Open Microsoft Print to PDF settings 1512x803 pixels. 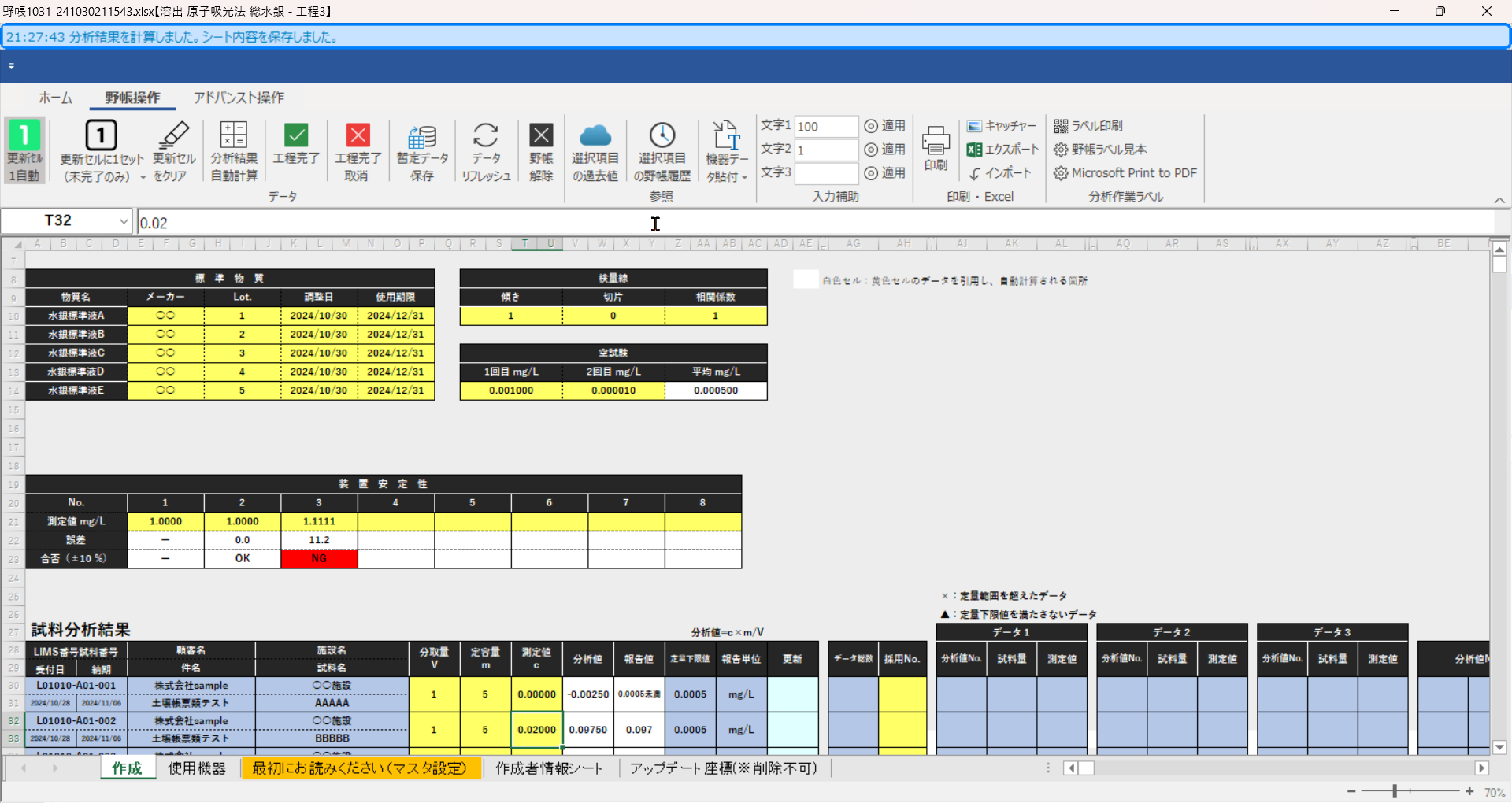tap(1125, 173)
